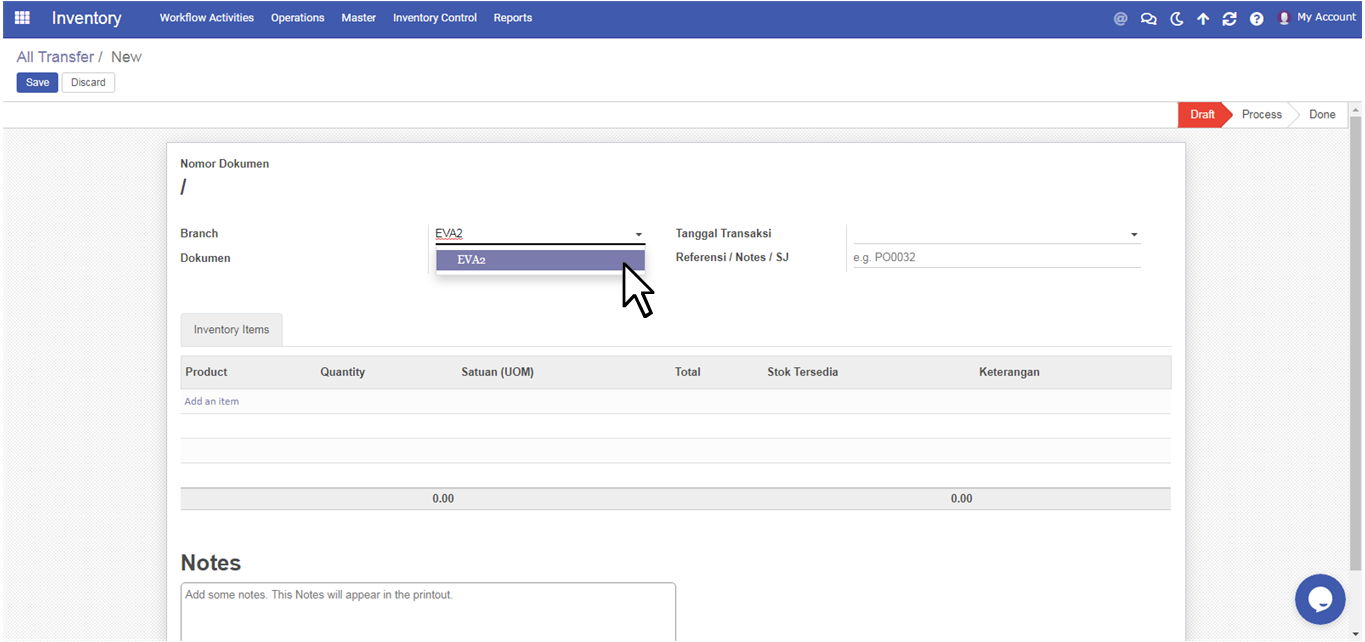Screen dimensions: 1365x642
Task: Switch to the Inventory Items tab
Action: (231, 330)
